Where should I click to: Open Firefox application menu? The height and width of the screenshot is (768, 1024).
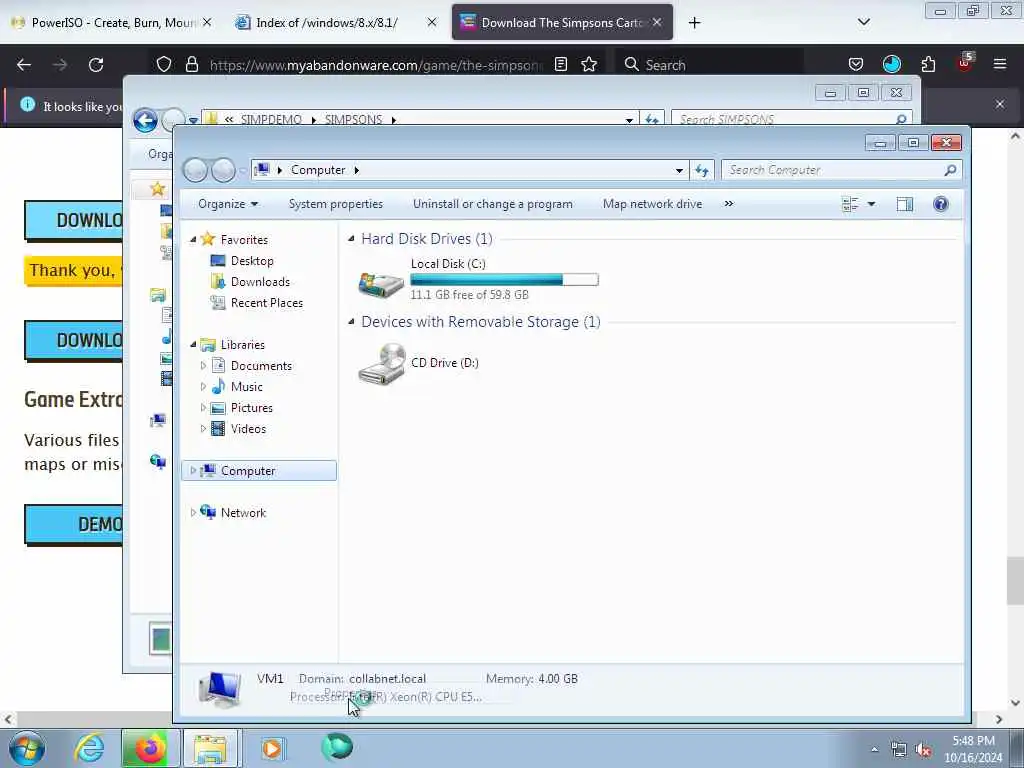point(999,65)
